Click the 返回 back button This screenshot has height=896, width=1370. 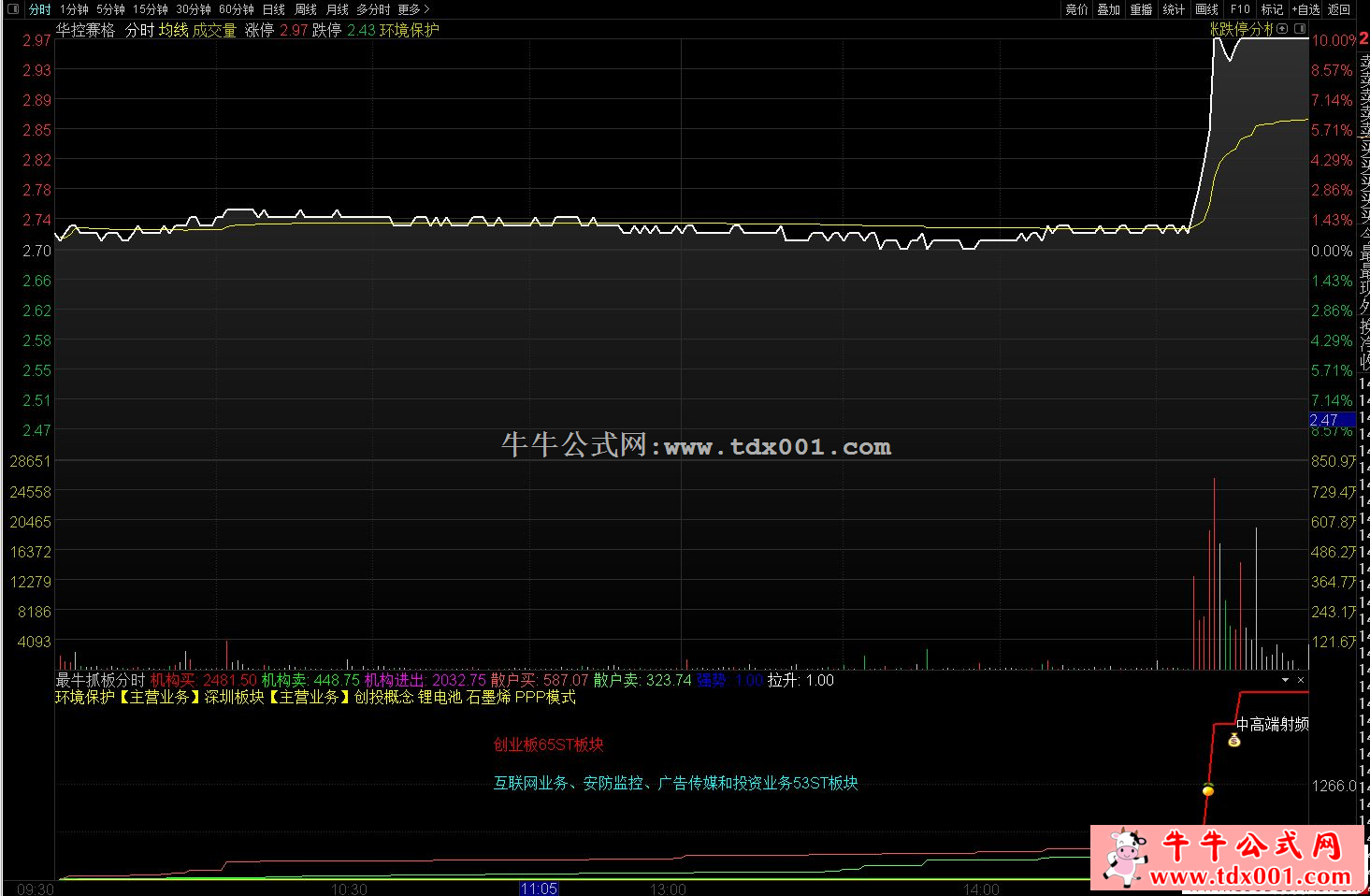pos(1339,9)
